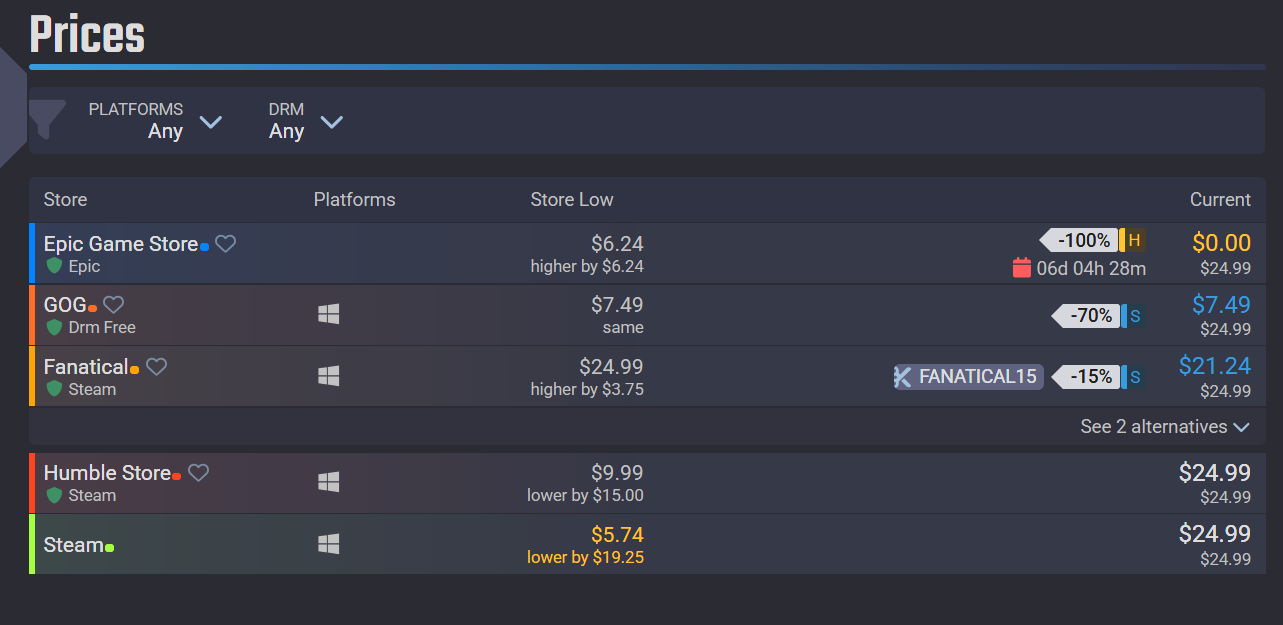The image size is (1283, 625).
Task: Click the Store column header
Action: click(x=65, y=200)
